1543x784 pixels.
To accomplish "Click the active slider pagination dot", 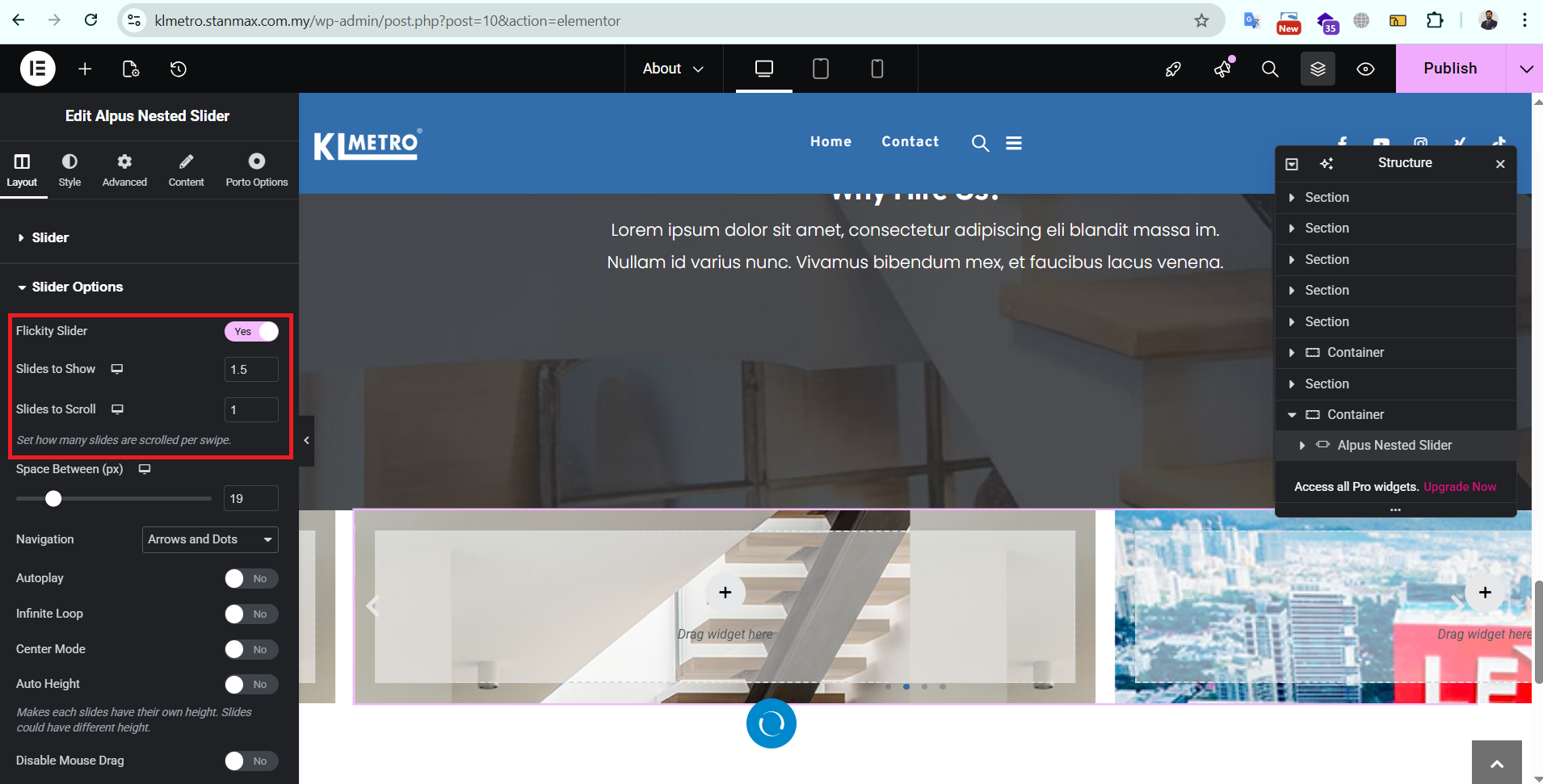I will coord(906,686).
